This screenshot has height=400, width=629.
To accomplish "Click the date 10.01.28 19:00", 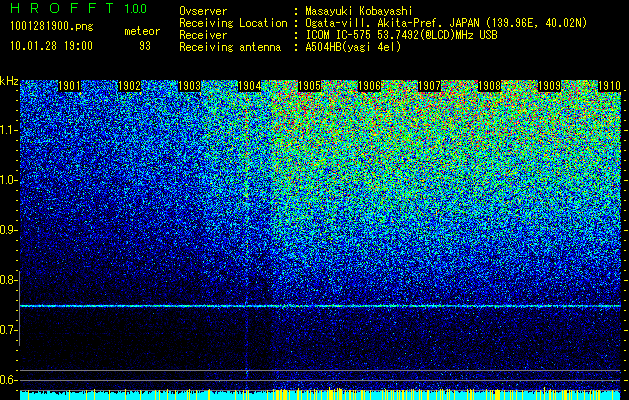I will click(x=51, y=46).
